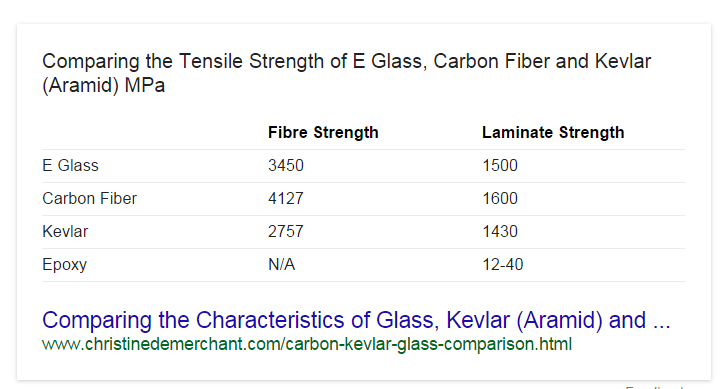
Task: Select the 2757 fibre strength value
Action: pyautogui.click(x=286, y=232)
